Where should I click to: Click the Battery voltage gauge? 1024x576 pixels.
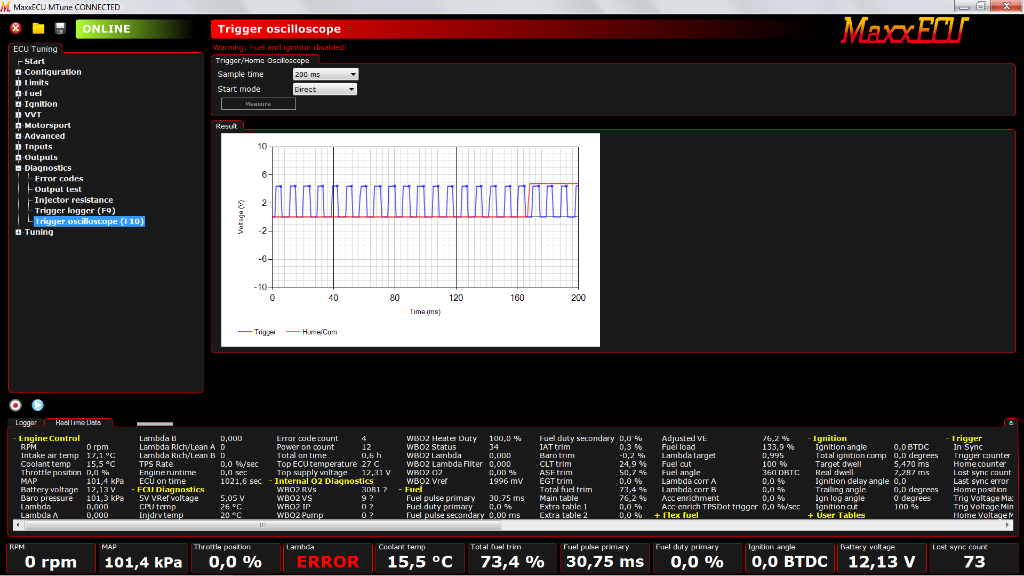(882, 558)
